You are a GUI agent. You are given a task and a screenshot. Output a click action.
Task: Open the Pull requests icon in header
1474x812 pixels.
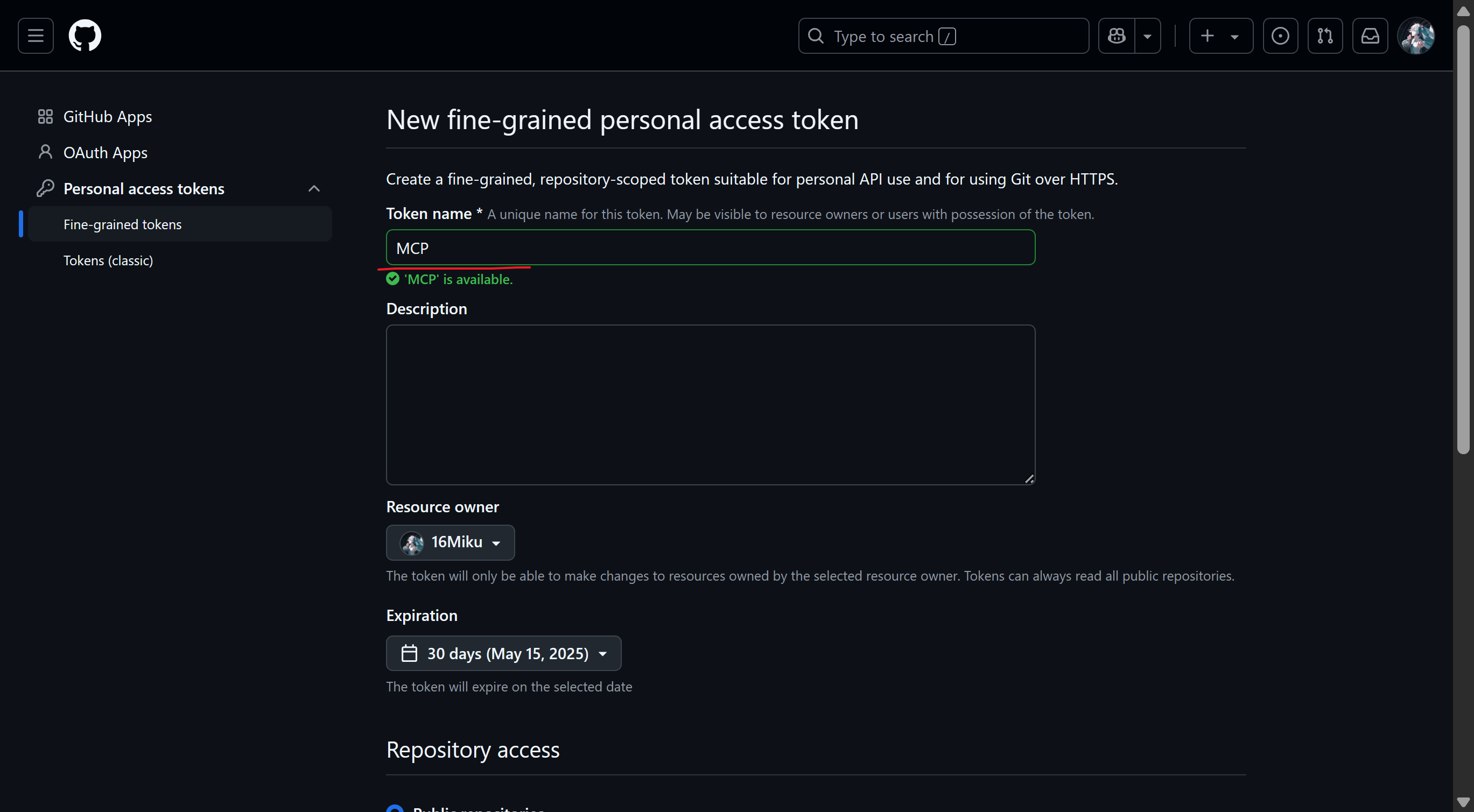tap(1325, 36)
